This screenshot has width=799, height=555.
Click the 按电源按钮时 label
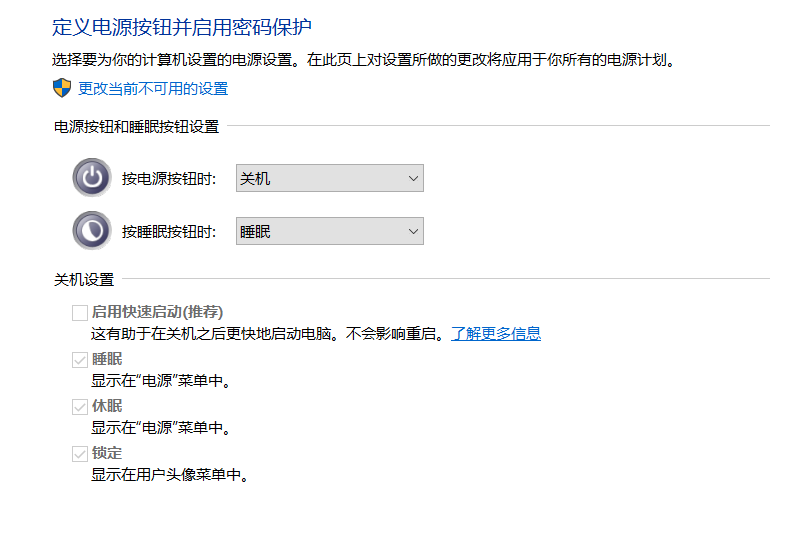pyautogui.click(x=169, y=179)
